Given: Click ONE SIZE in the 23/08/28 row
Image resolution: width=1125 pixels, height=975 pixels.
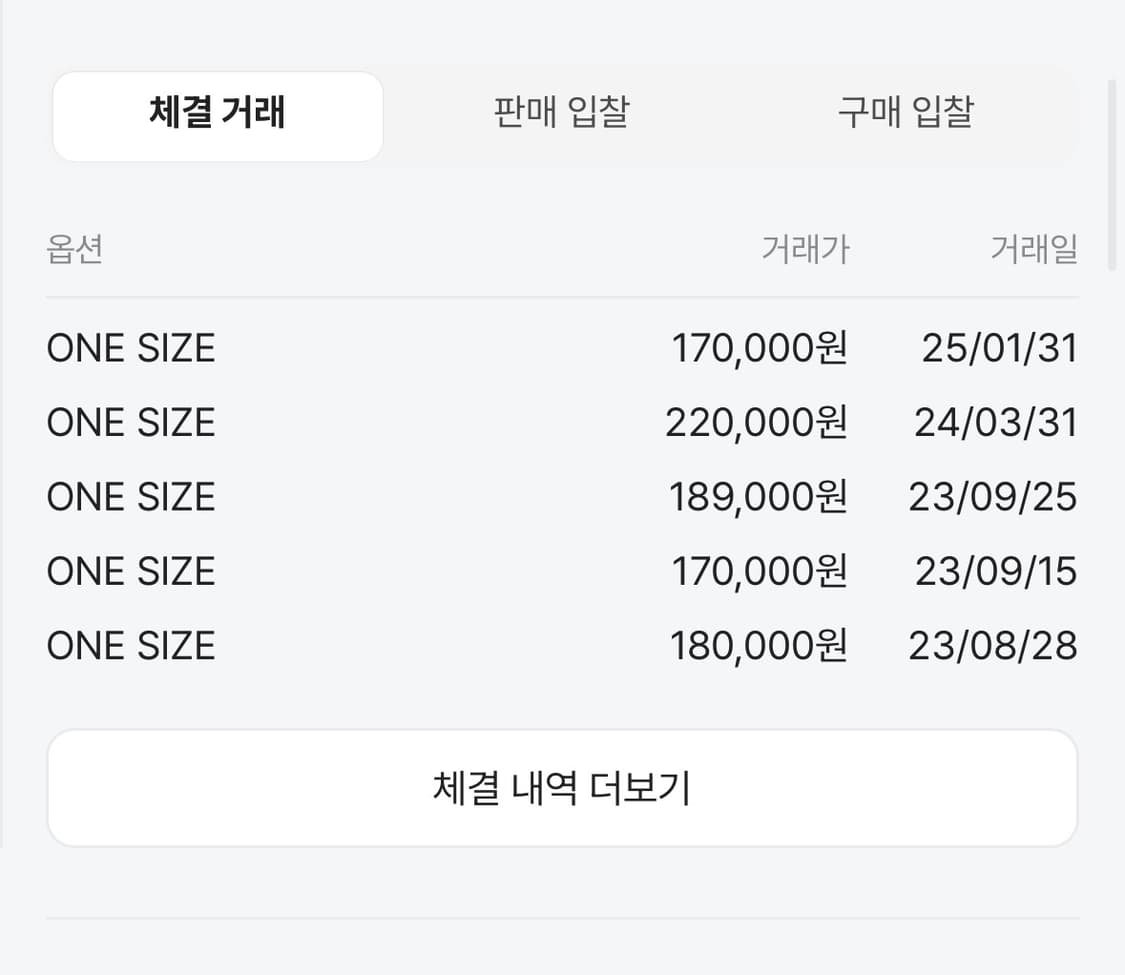Looking at the screenshot, I should [x=131, y=645].
